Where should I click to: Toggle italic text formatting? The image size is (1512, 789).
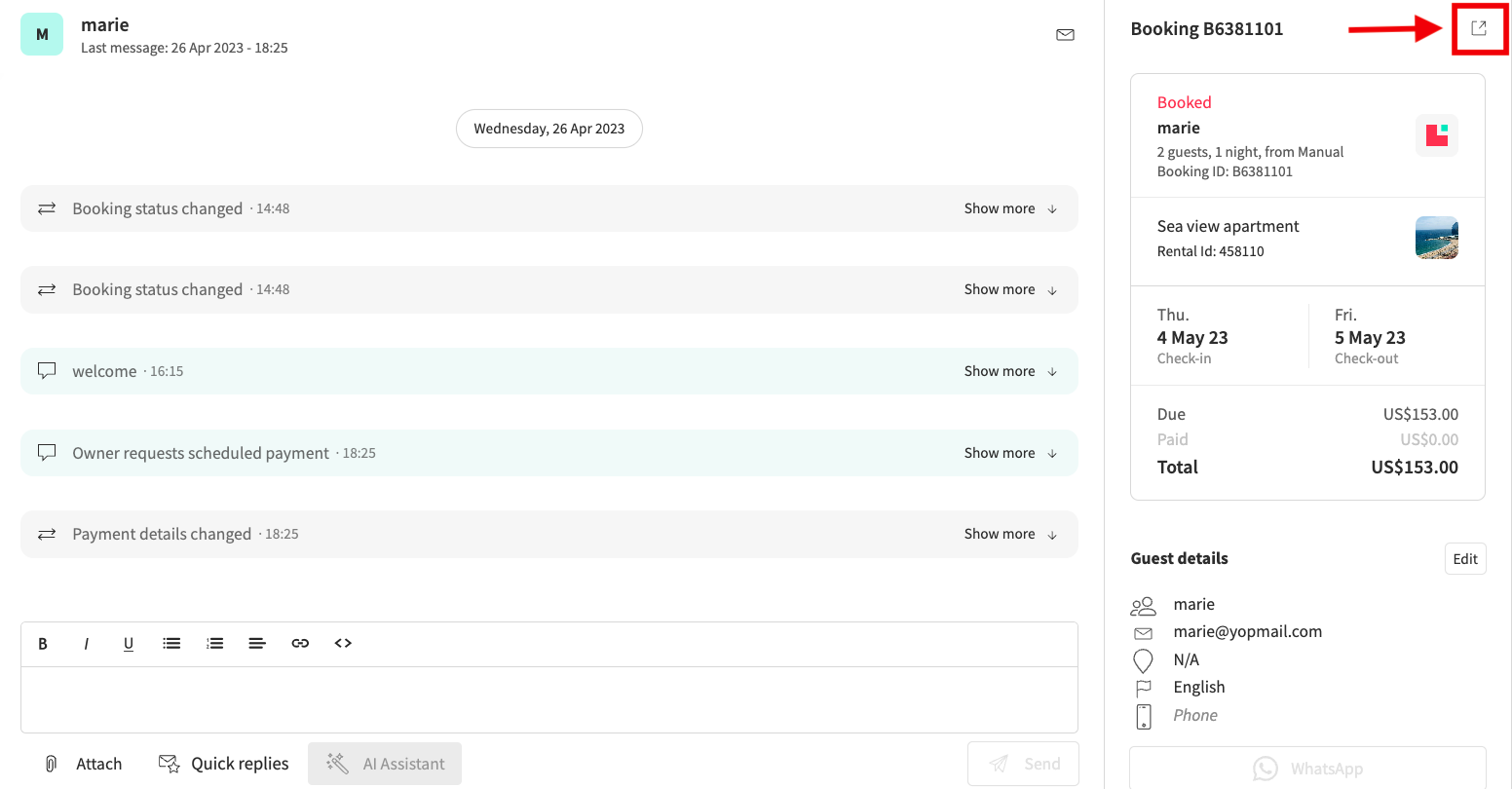coord(86,644)
